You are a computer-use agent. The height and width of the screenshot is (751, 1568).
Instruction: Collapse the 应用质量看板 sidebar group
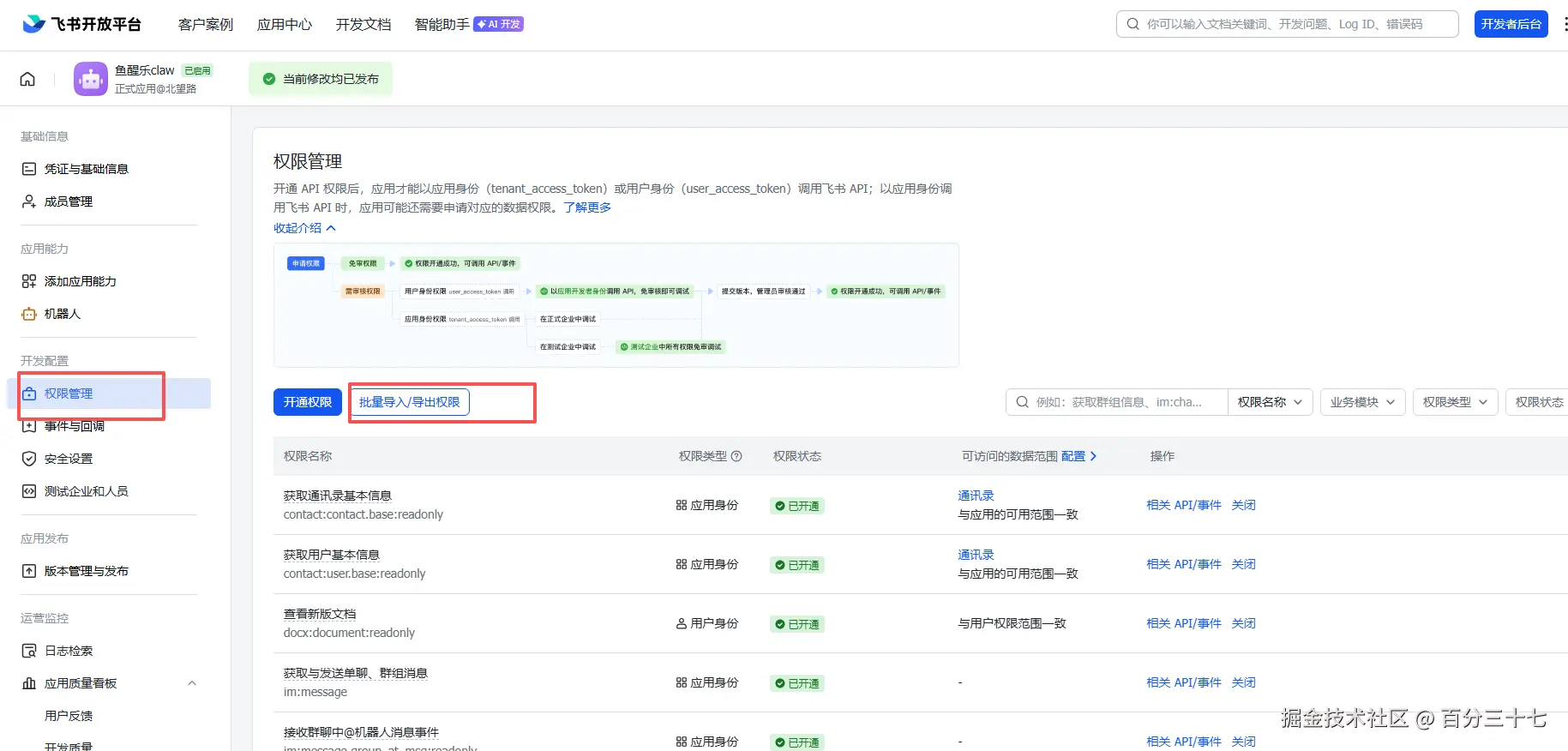pyautogui.click(x=192, y=683)
